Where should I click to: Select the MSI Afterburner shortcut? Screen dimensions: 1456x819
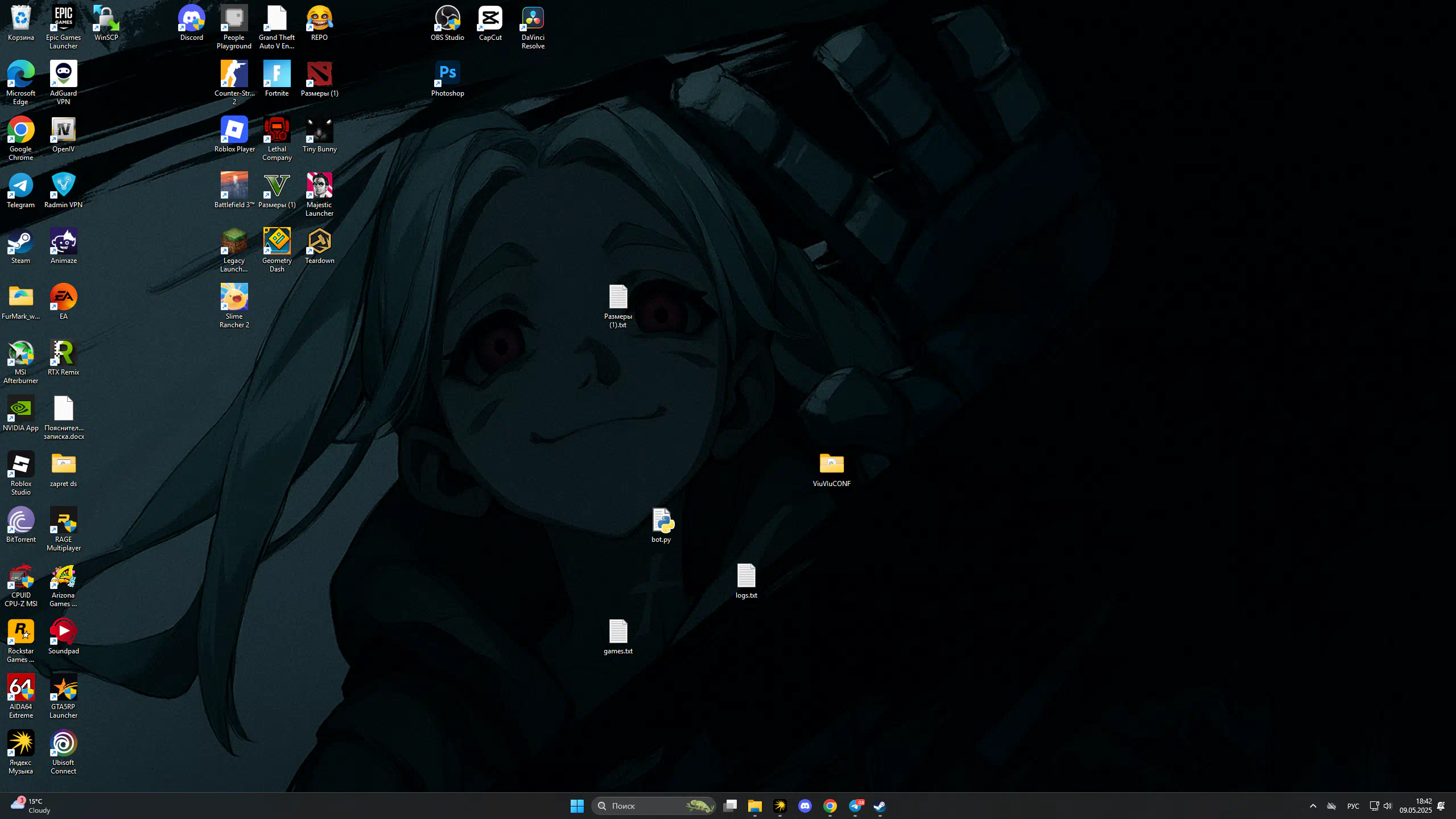tap(21, 361)
